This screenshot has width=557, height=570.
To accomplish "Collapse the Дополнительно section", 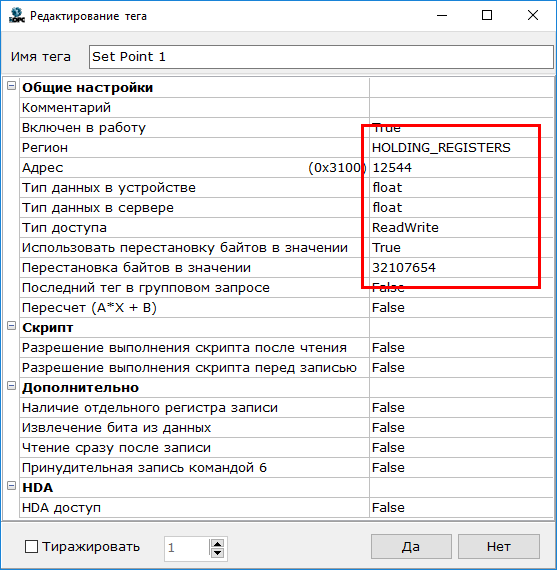I will coord(11,386).
